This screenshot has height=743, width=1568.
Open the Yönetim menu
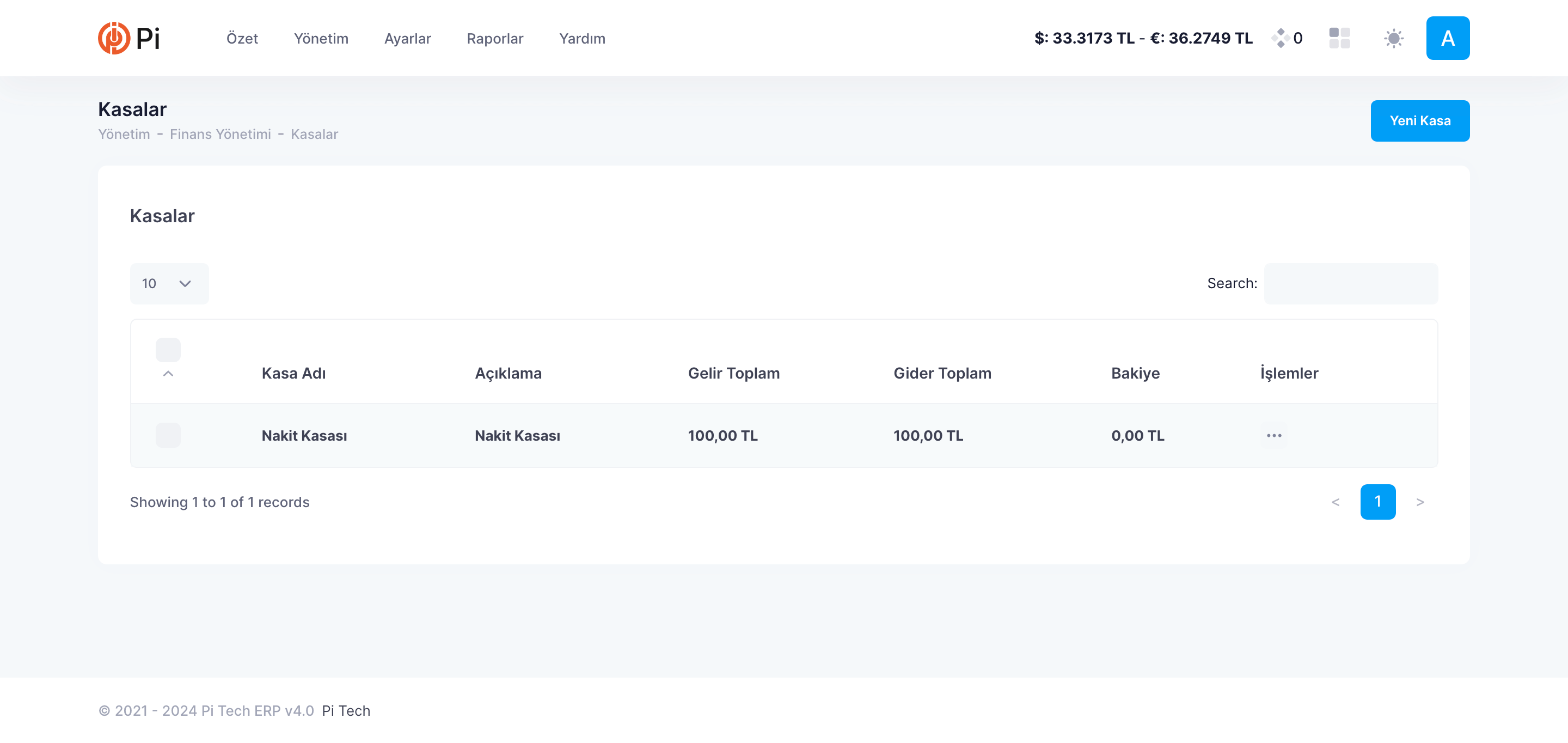click(321, 38)
